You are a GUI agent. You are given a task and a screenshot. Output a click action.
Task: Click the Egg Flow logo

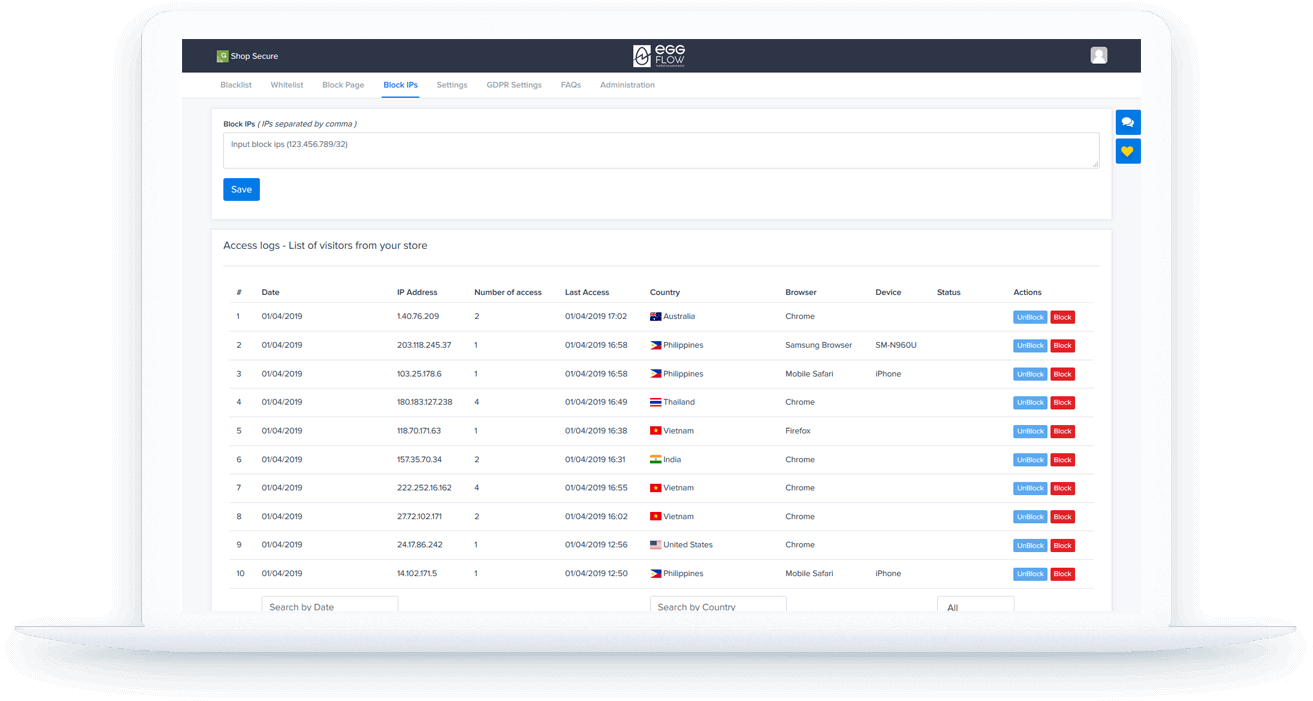[x=660, y=56]
